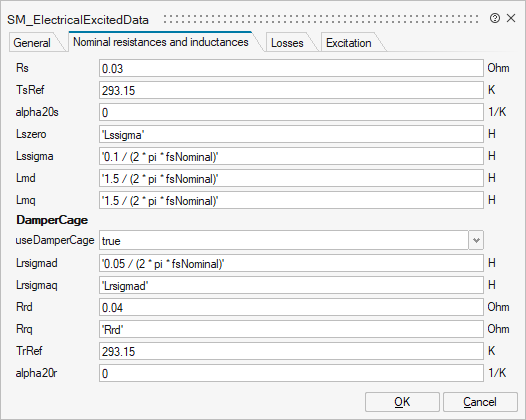This screenshot has width=526, height=420.
Task: Click the useDamperCage combo box value
Action: tap(284, 240)
